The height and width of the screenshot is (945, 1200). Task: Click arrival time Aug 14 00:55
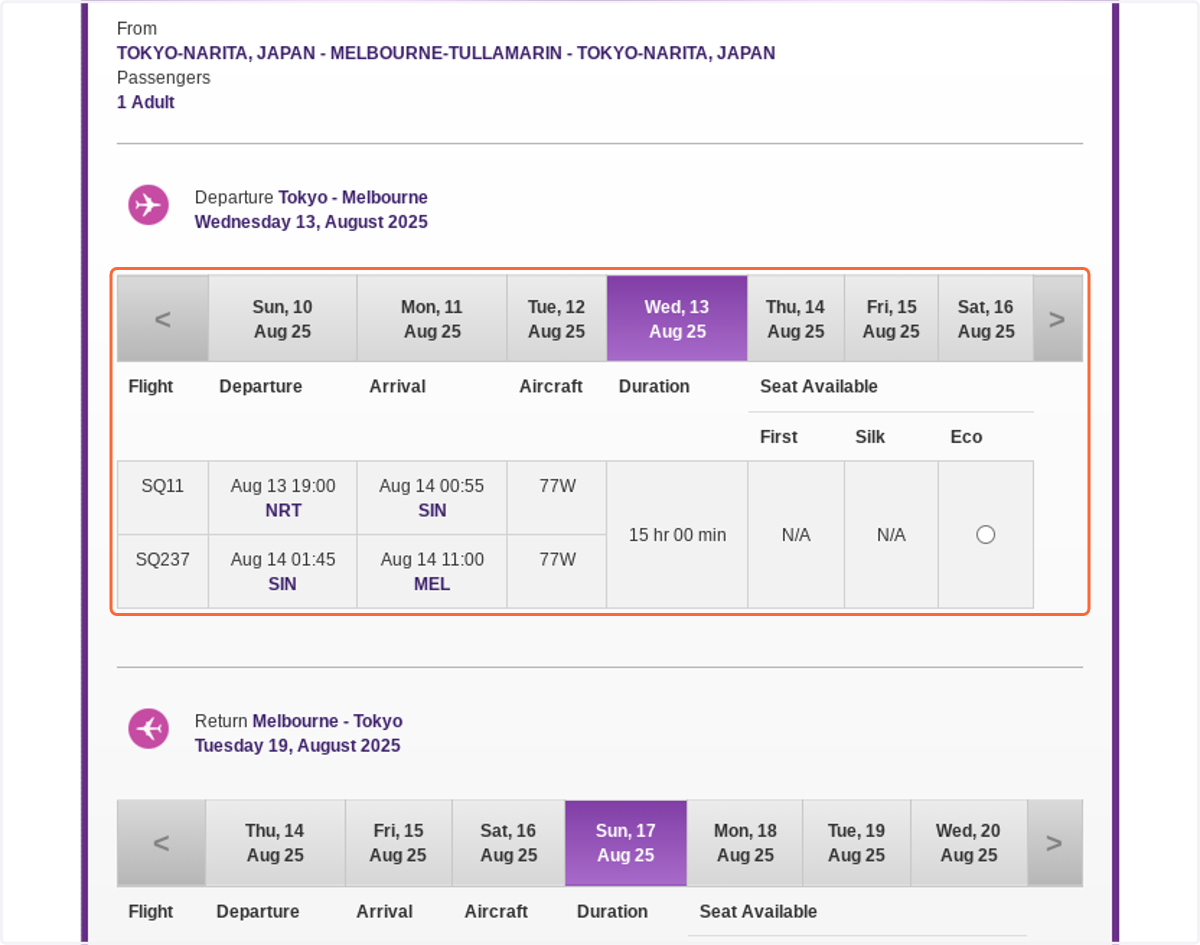(x=432, y=486)
